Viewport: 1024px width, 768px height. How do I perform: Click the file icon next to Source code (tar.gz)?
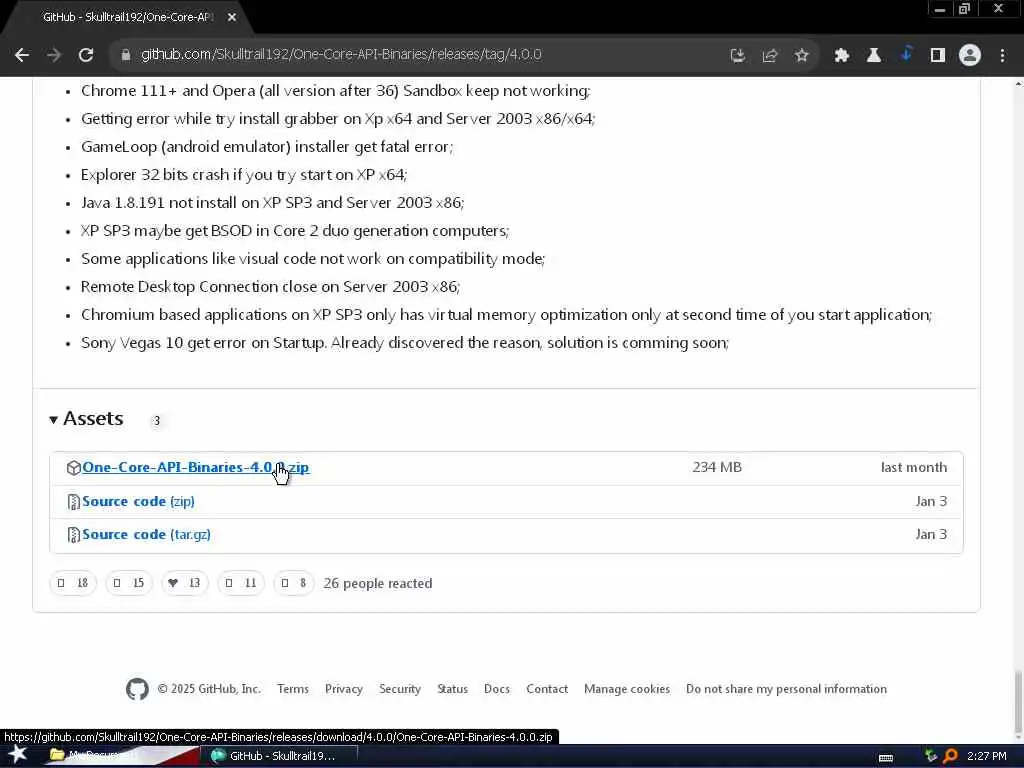tap(73, 535)
